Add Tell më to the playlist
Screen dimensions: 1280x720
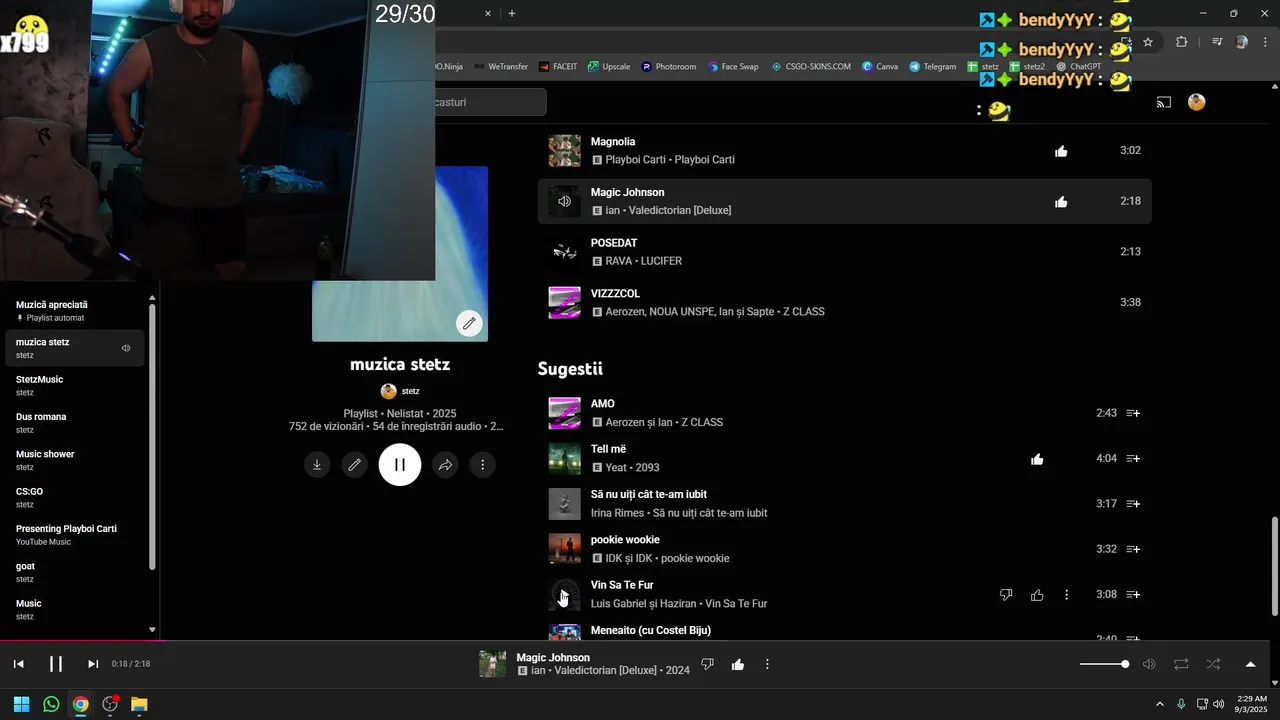click(1133, 459)
